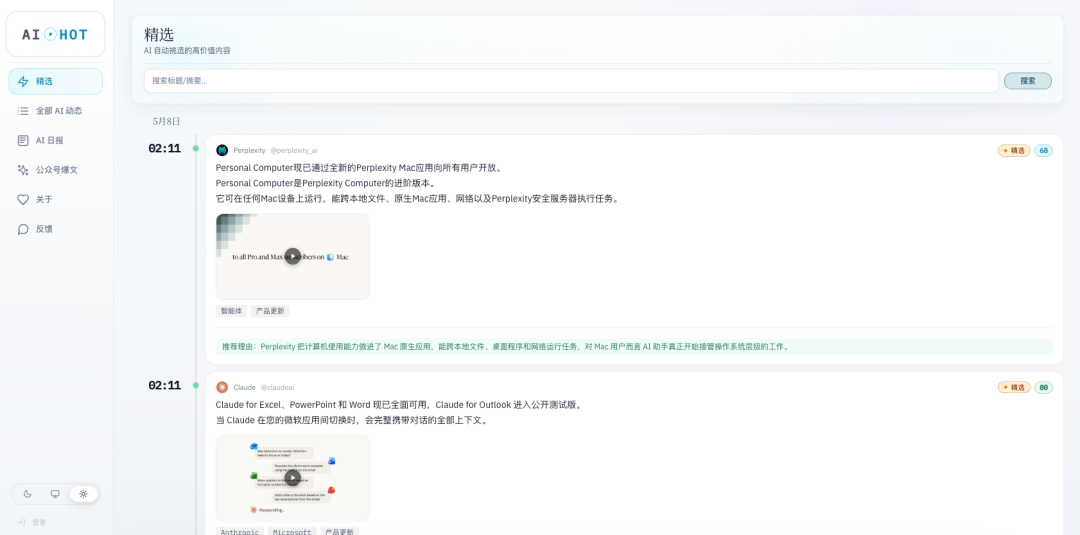Select system theme monitor icon
1080x535 pixels.
[x=55, y=494]
